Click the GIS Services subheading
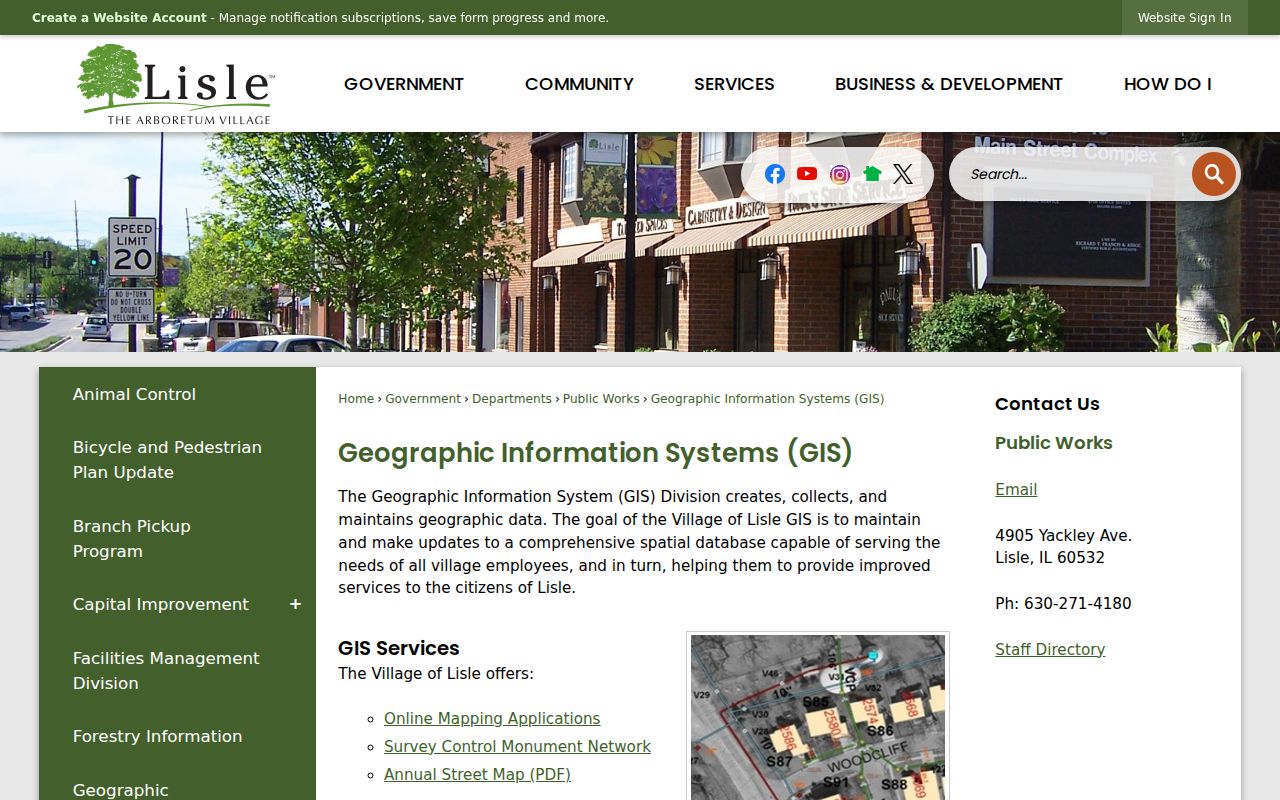 [399, 648]
